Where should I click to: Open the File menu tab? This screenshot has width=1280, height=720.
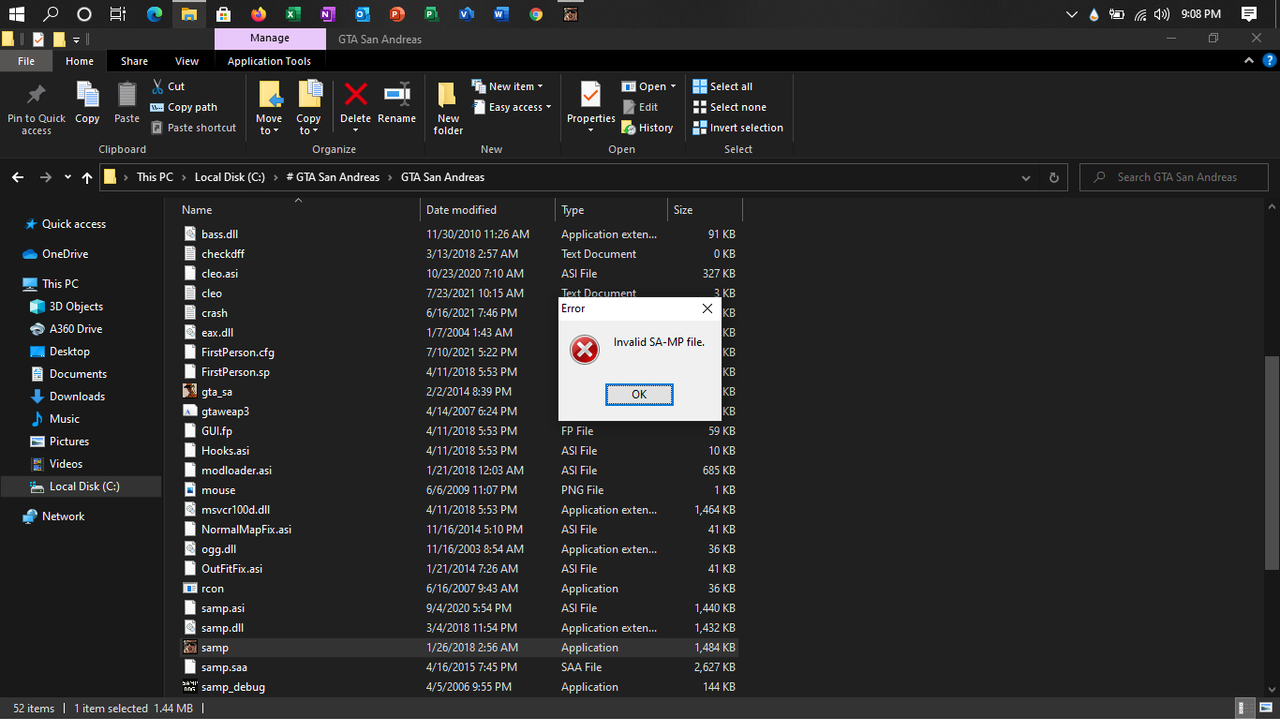click(27, 61)
